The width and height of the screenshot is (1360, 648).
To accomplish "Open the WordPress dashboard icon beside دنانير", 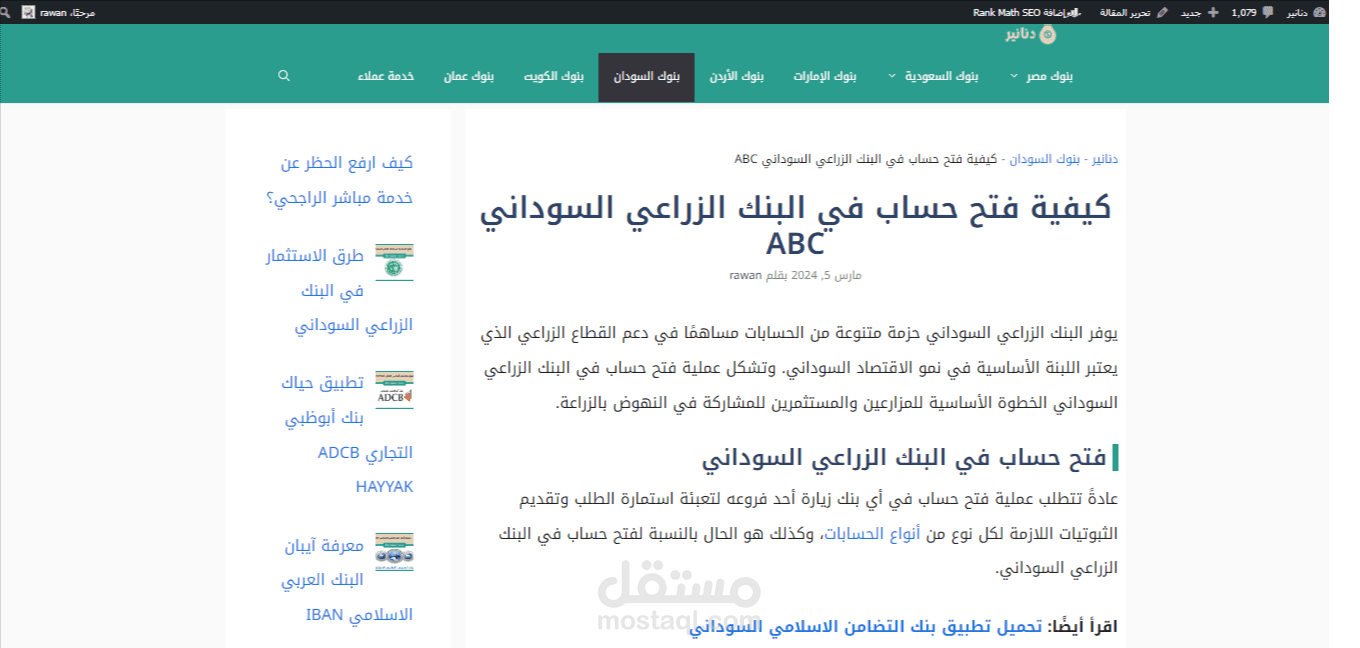I will pos(1319,12).
